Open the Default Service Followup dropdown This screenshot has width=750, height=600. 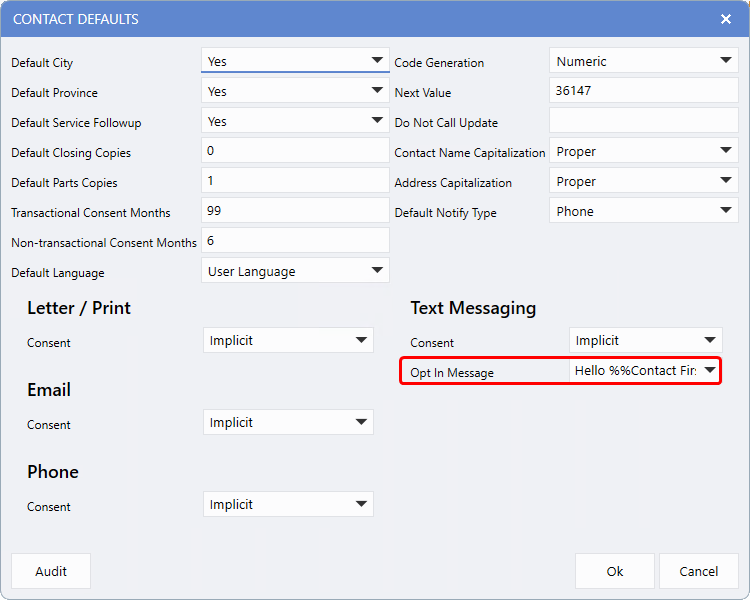pyautogui.click(x=294, y=121)
